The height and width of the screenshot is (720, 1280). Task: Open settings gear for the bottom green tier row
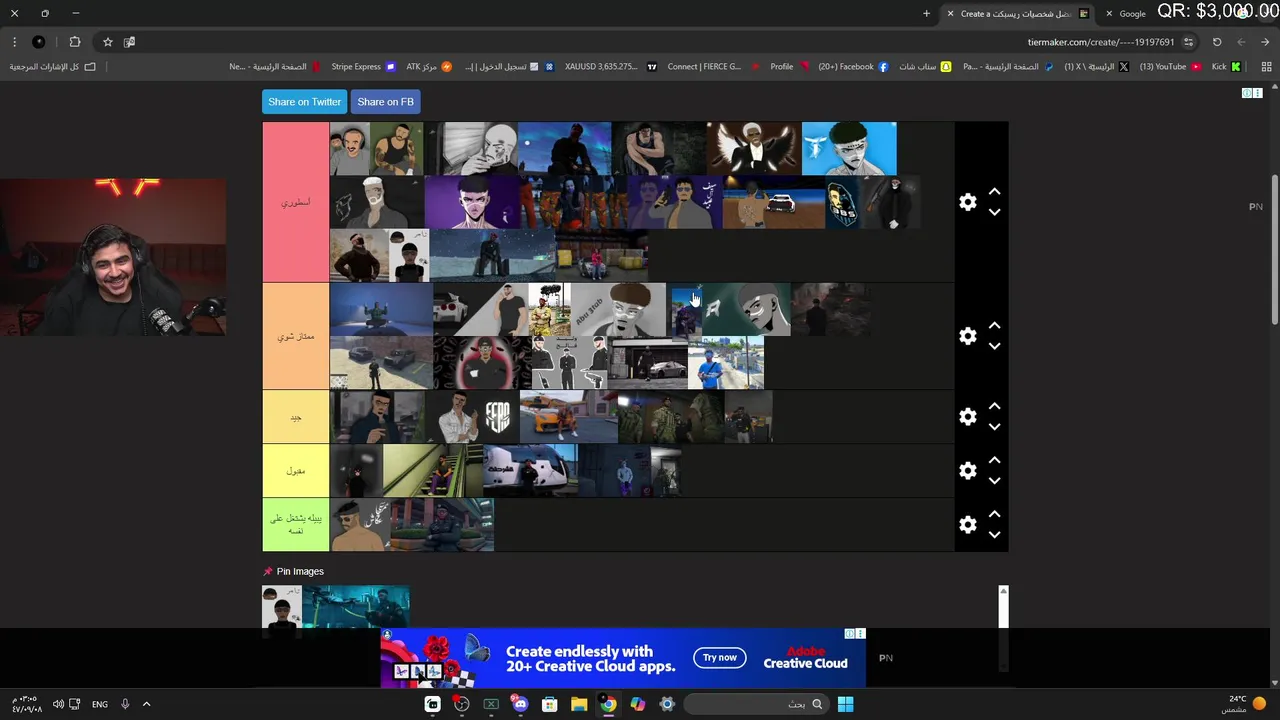[x=967, y=525]
